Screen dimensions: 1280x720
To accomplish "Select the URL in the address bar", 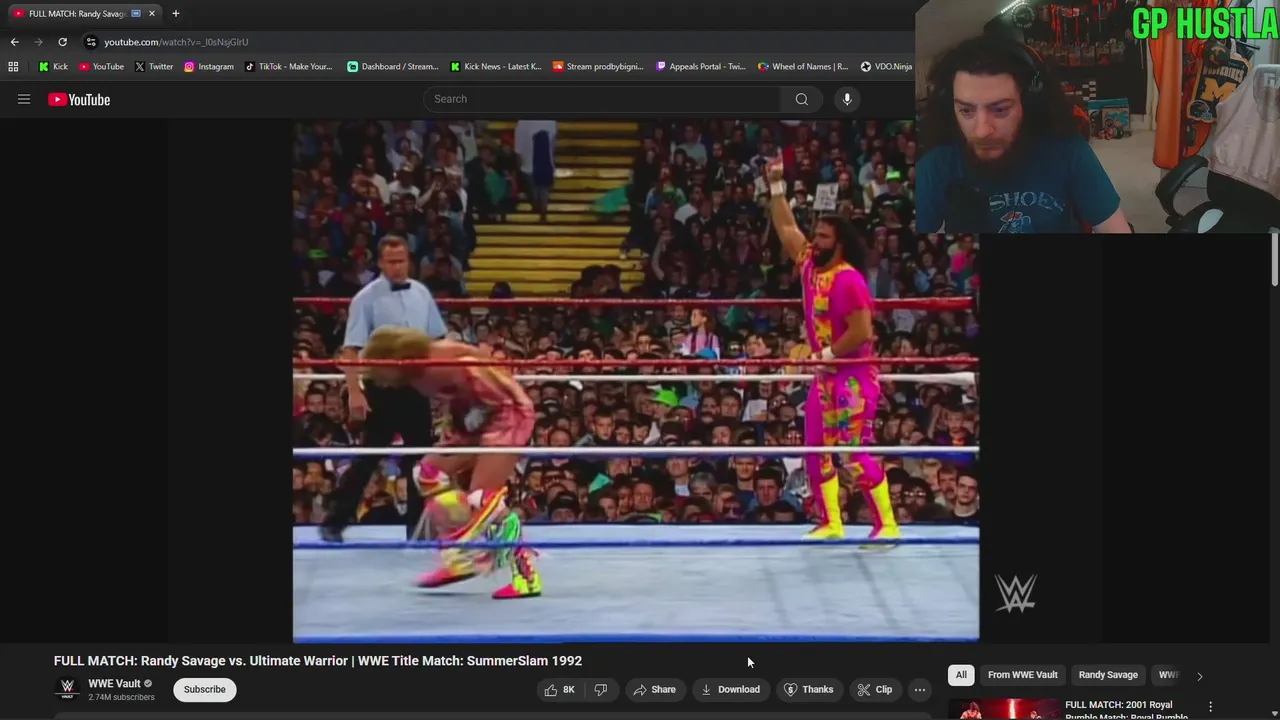I will coord(176,42).
